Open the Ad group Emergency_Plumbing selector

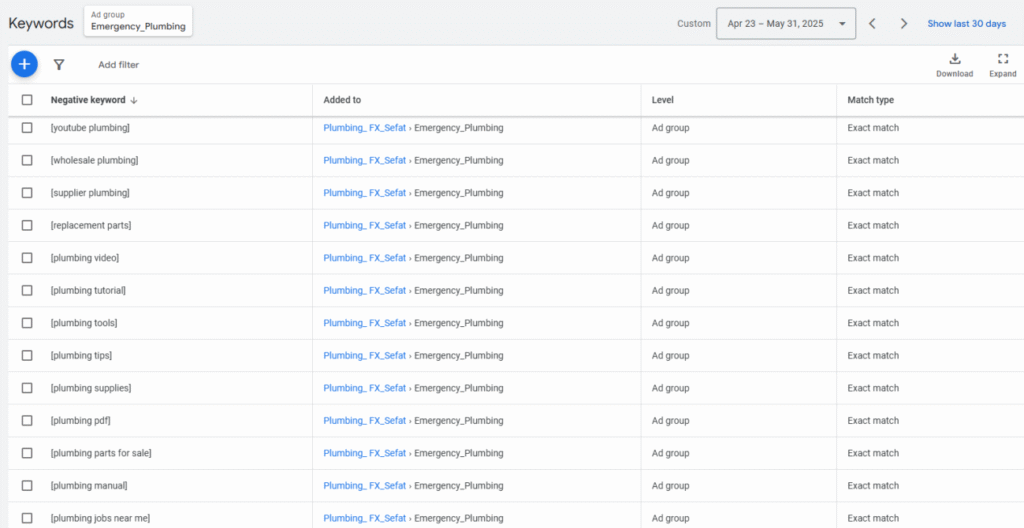(138, 22)
